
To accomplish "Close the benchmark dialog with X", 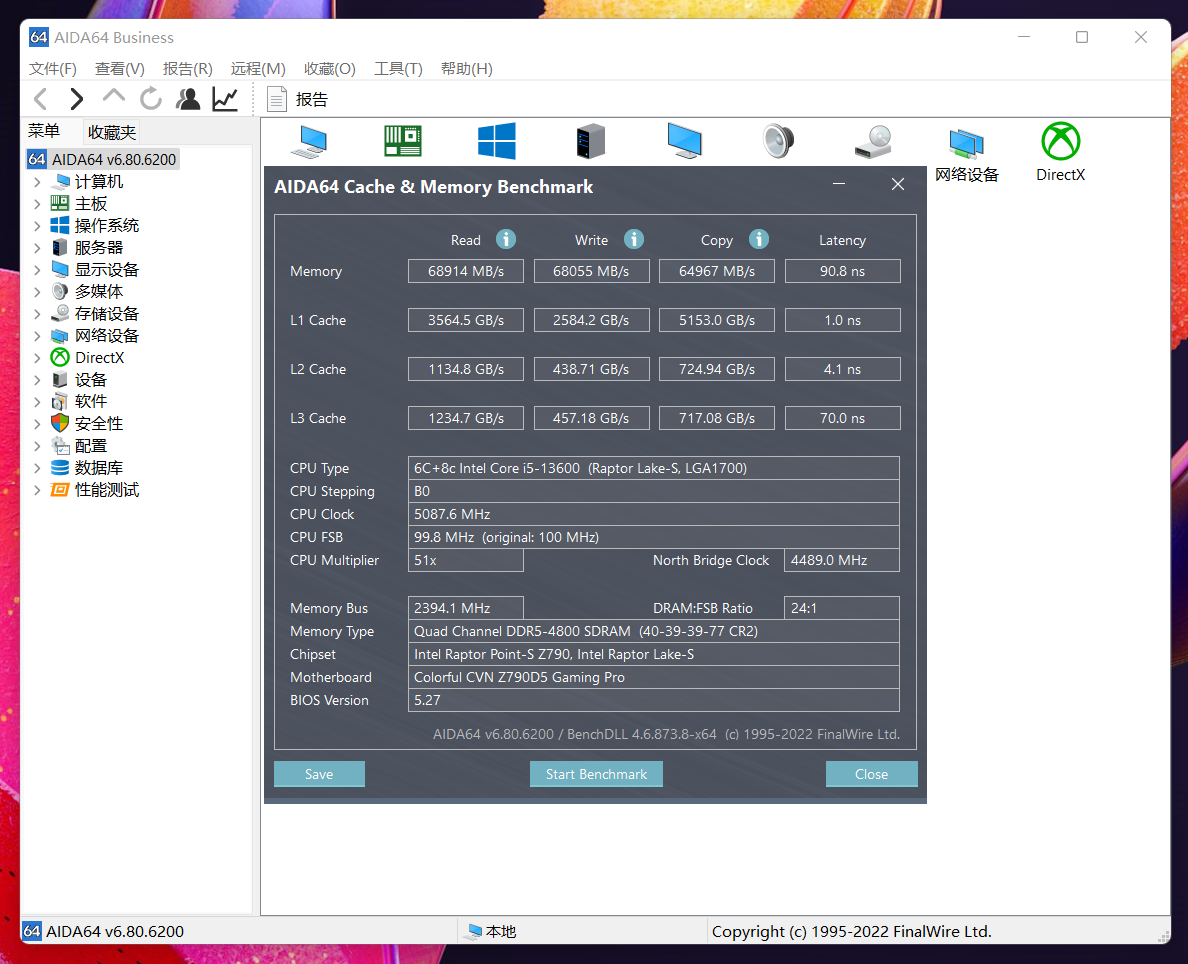I will (898, 184).
